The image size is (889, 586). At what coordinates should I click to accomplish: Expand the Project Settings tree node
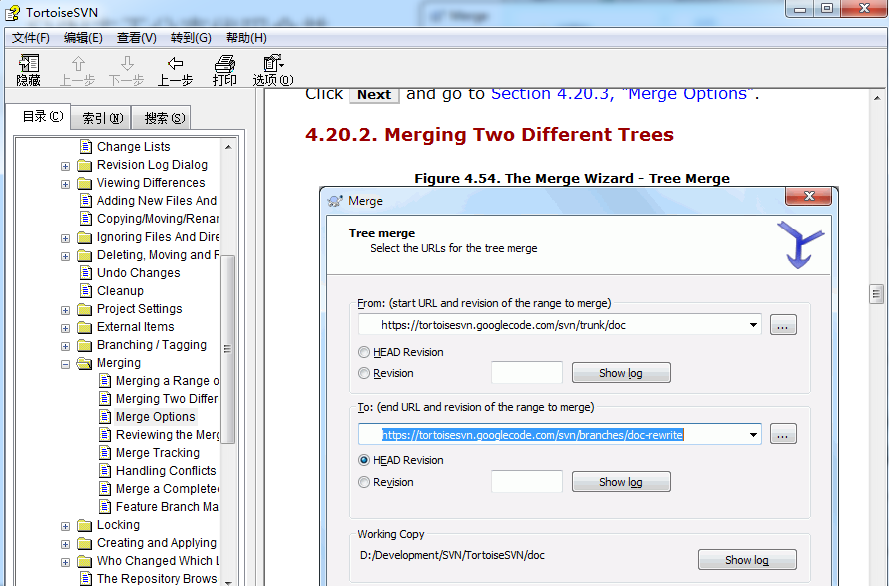[x=65, y=310]
